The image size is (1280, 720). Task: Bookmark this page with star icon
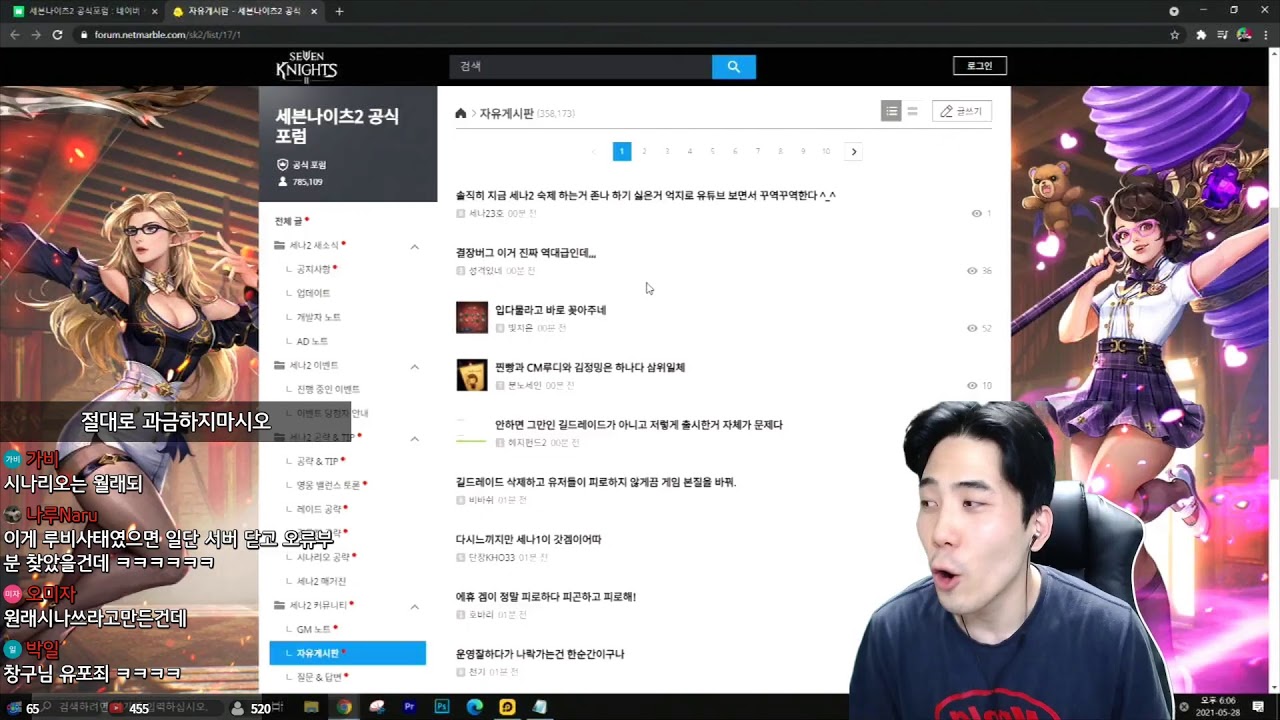1174,34
